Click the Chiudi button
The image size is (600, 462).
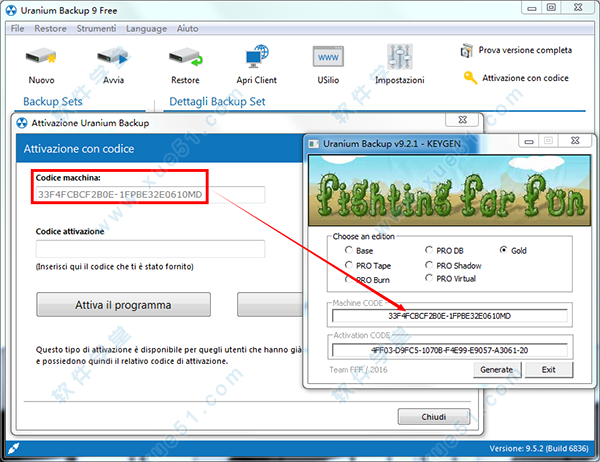click(x=434, y=416)
